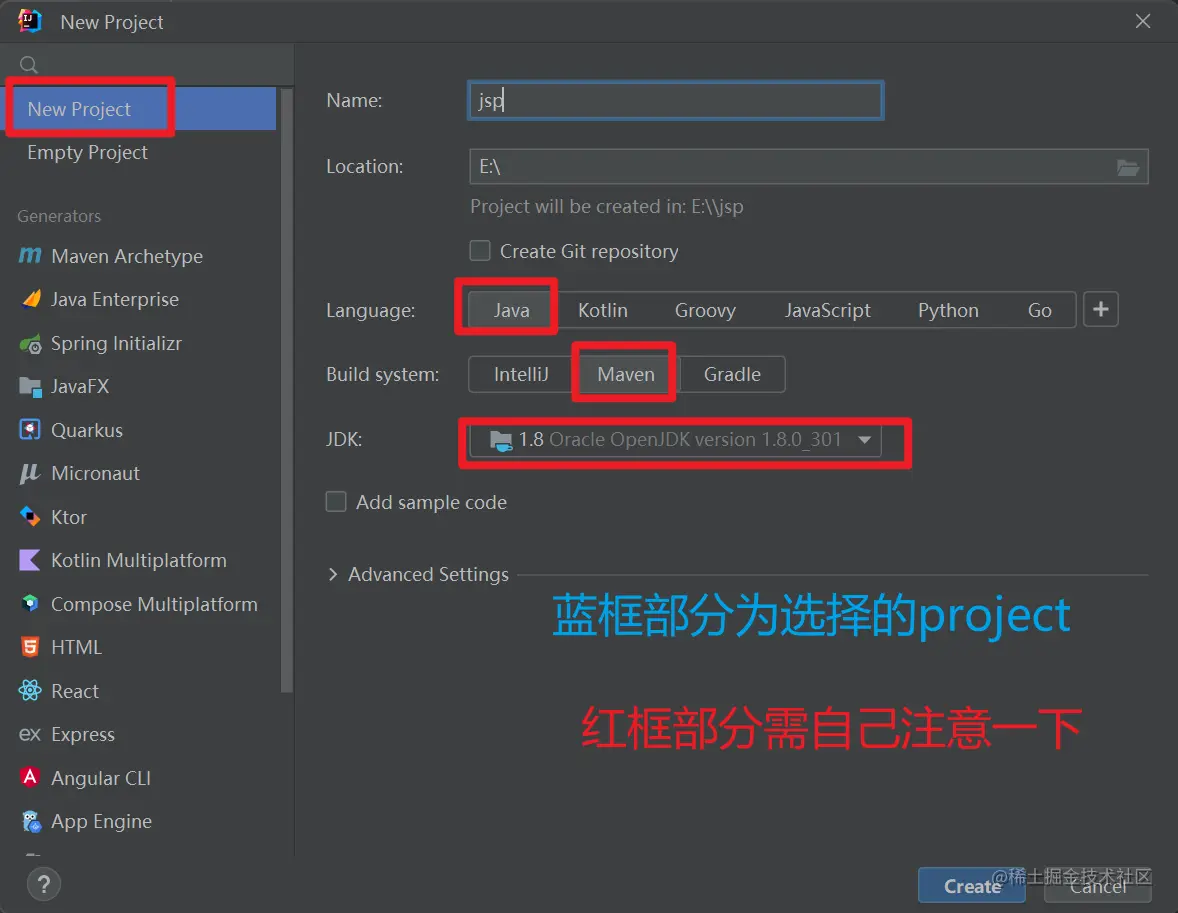Click the Compose Multiplatform icon
Image resolution: width=1178 pixels, height=913 pixels.
click(30, 603)
